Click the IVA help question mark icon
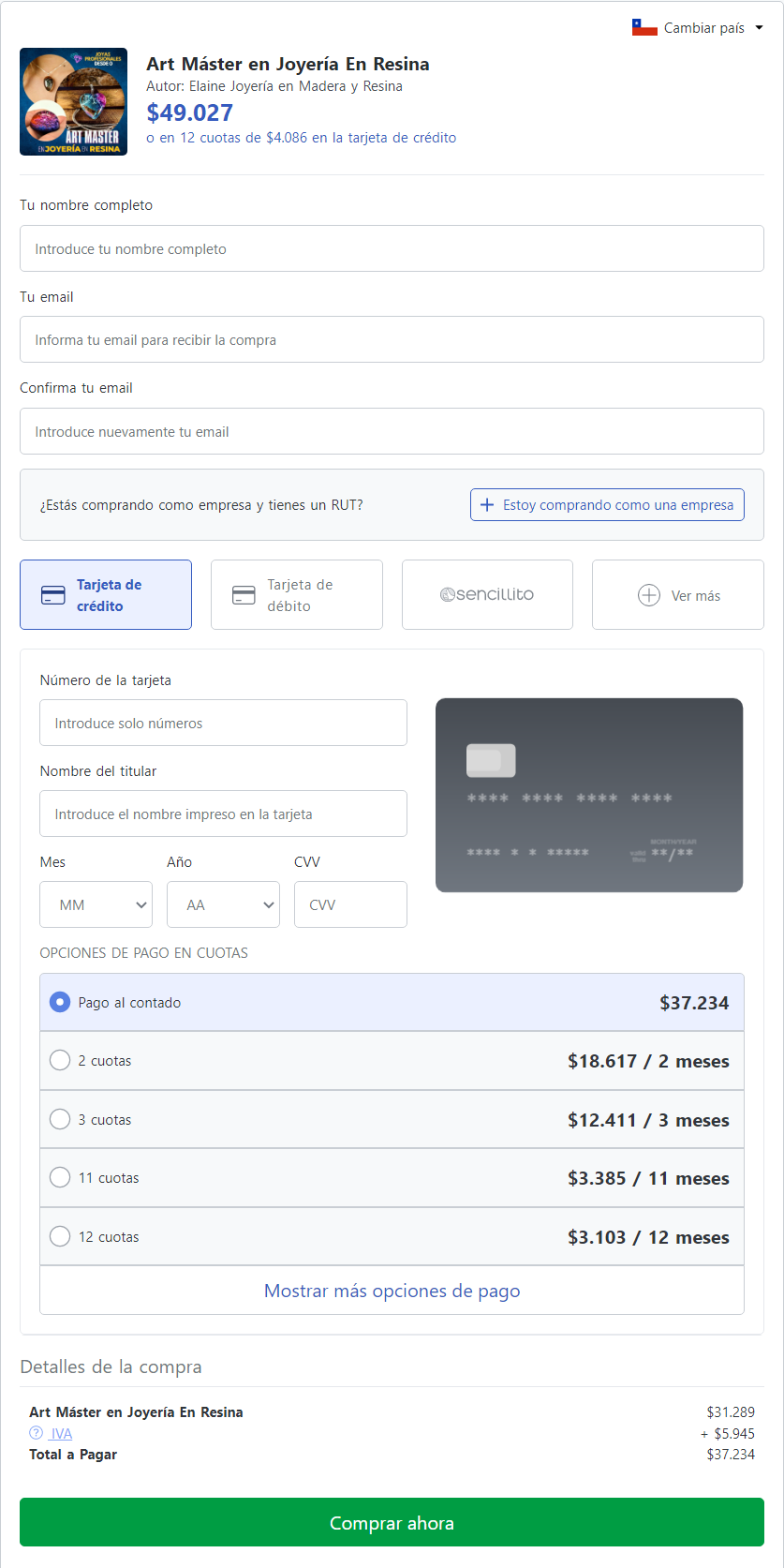 [36, 1432]
